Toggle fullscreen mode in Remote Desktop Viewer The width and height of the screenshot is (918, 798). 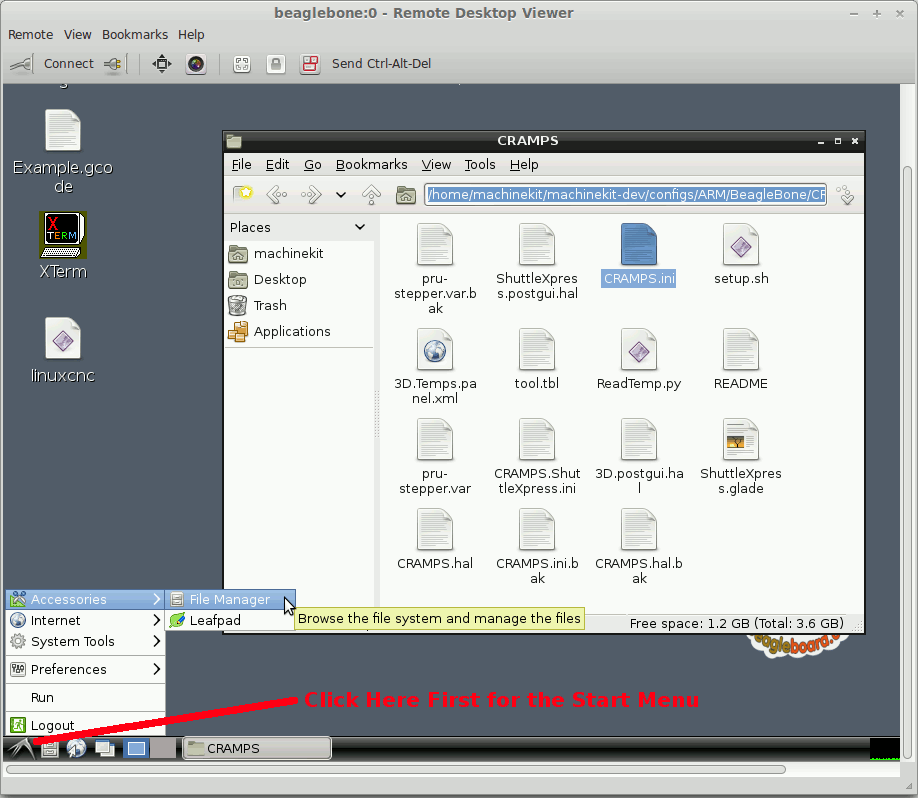point(162,64)
